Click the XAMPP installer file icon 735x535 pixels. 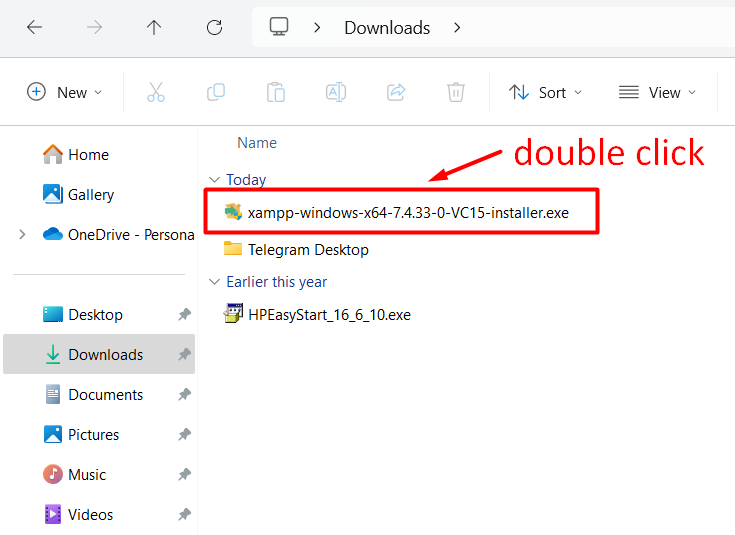tap(233, 212)
